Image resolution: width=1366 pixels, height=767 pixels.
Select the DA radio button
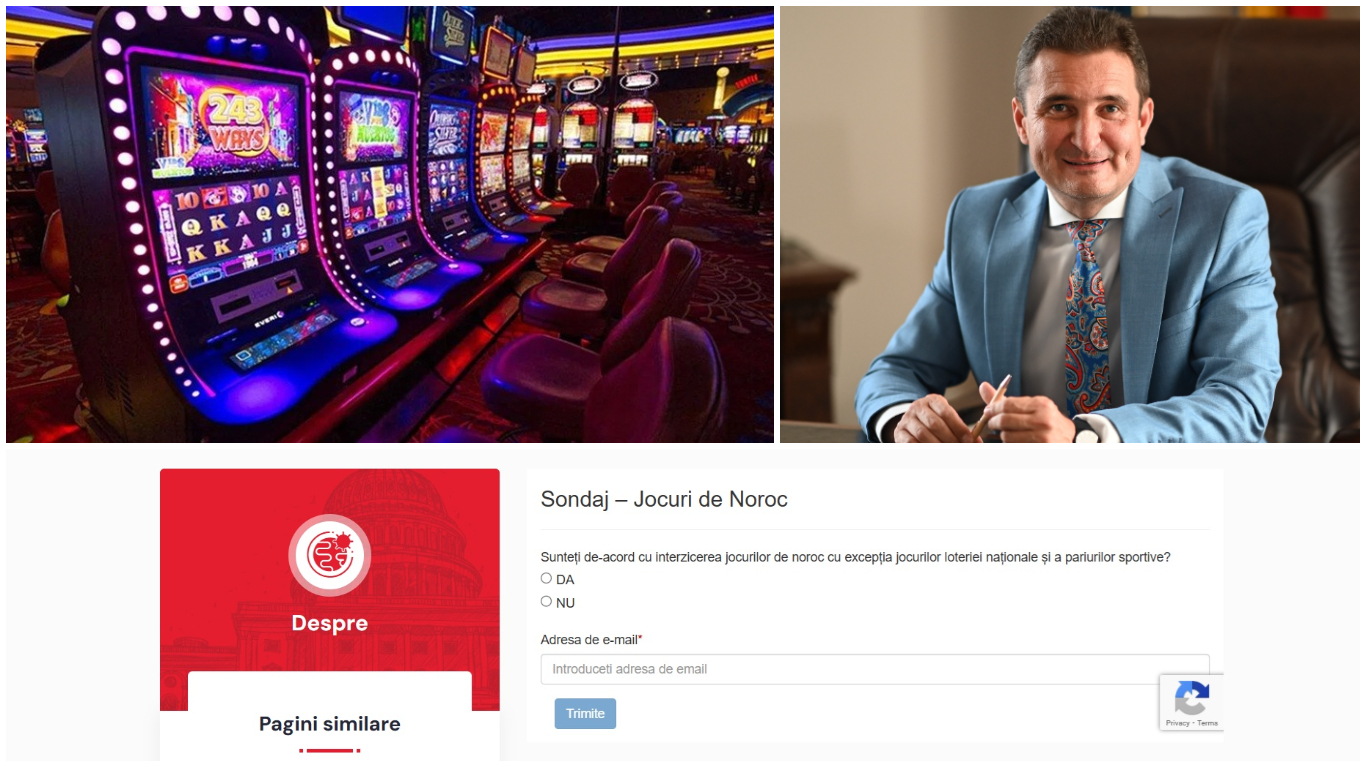[x=546, y=578]
